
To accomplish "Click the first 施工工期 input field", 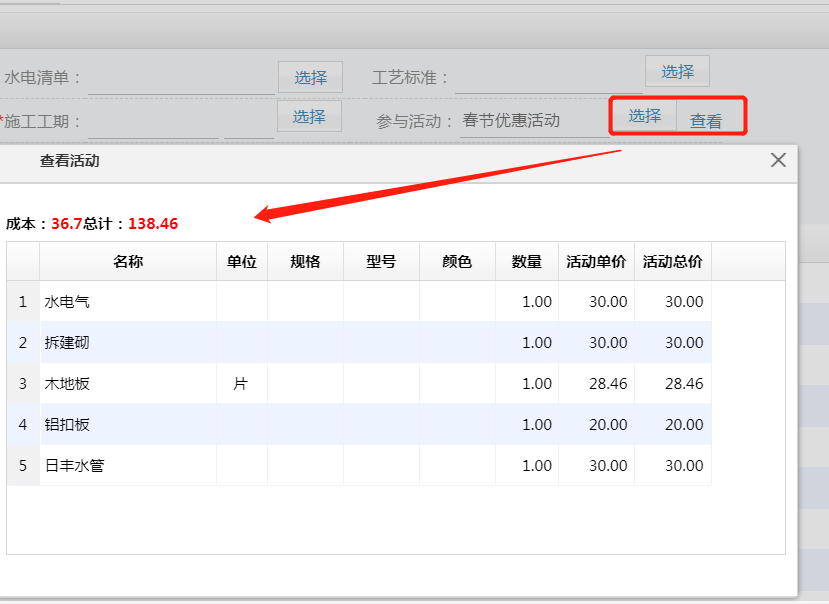I will 152,122.
